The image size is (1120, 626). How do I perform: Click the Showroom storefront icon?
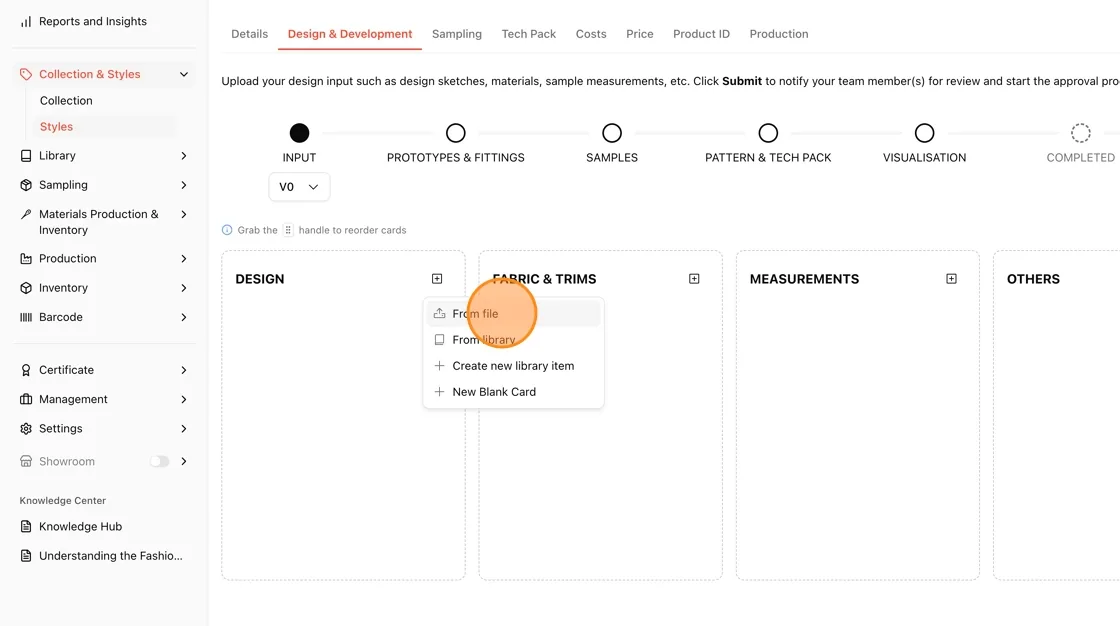click(26, 462)
